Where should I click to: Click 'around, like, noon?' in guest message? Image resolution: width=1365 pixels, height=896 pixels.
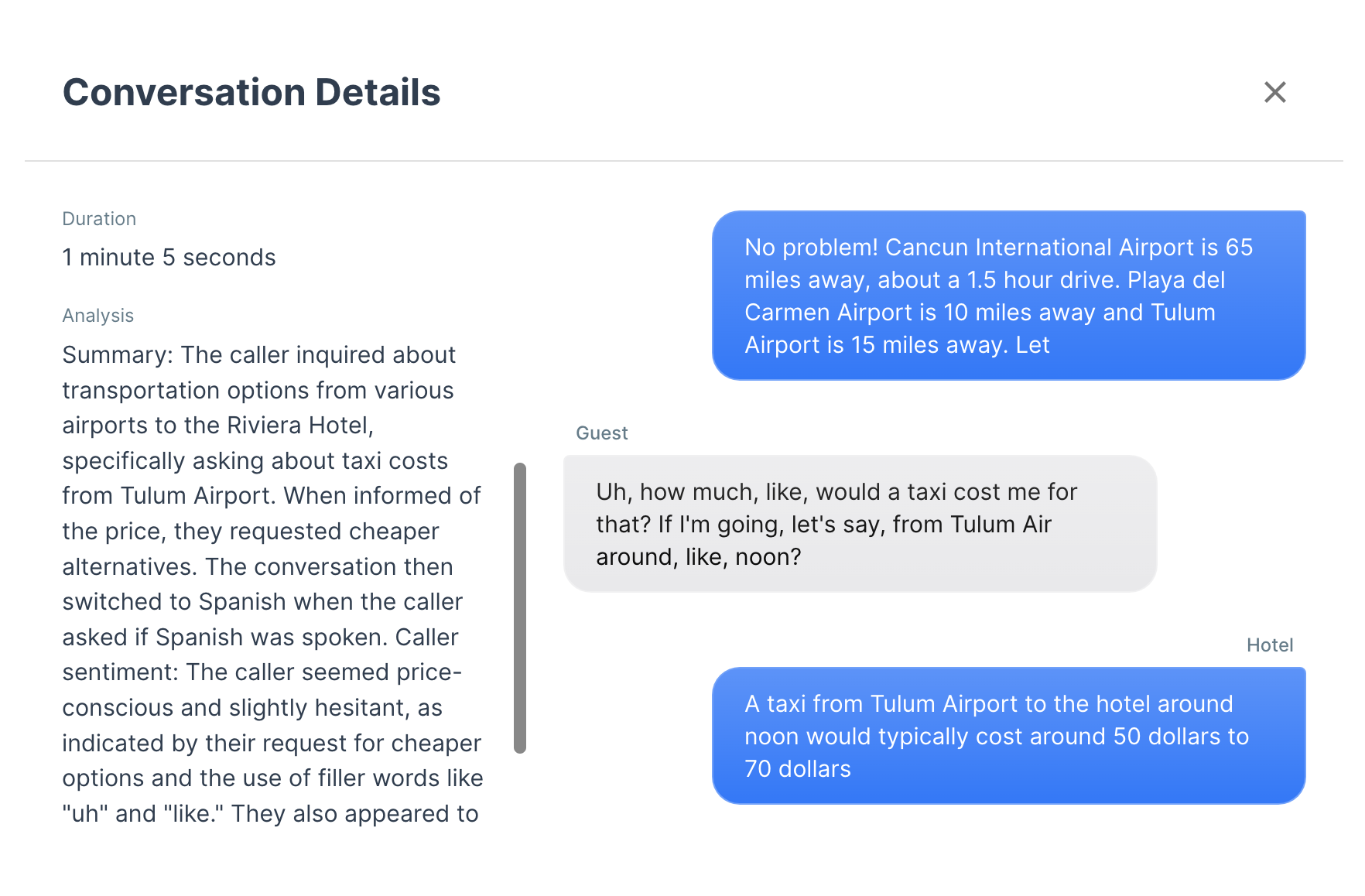698,557
